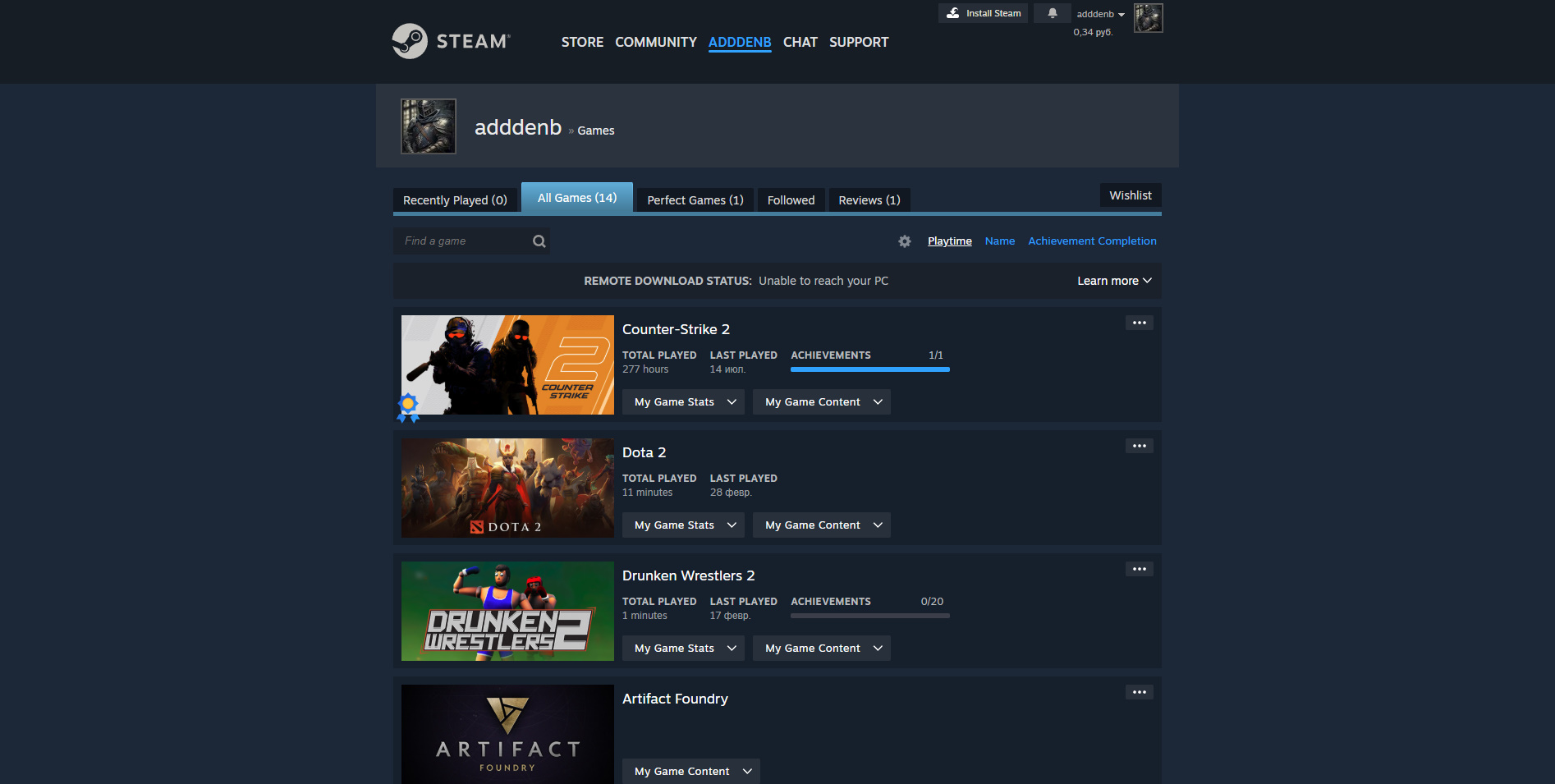The height and width of the screenshot is (784, 1555).
Task: Open the three-dot menu for Artifact Foundry
Action: coord(1139,692)
